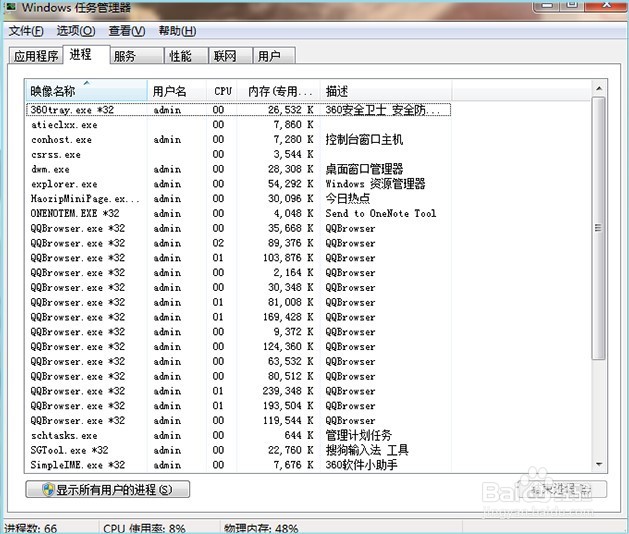The image size is (629, 534).
Task: Select the ONENOTEM.EXE *32 process row
Action: click(x=238, y=213)
